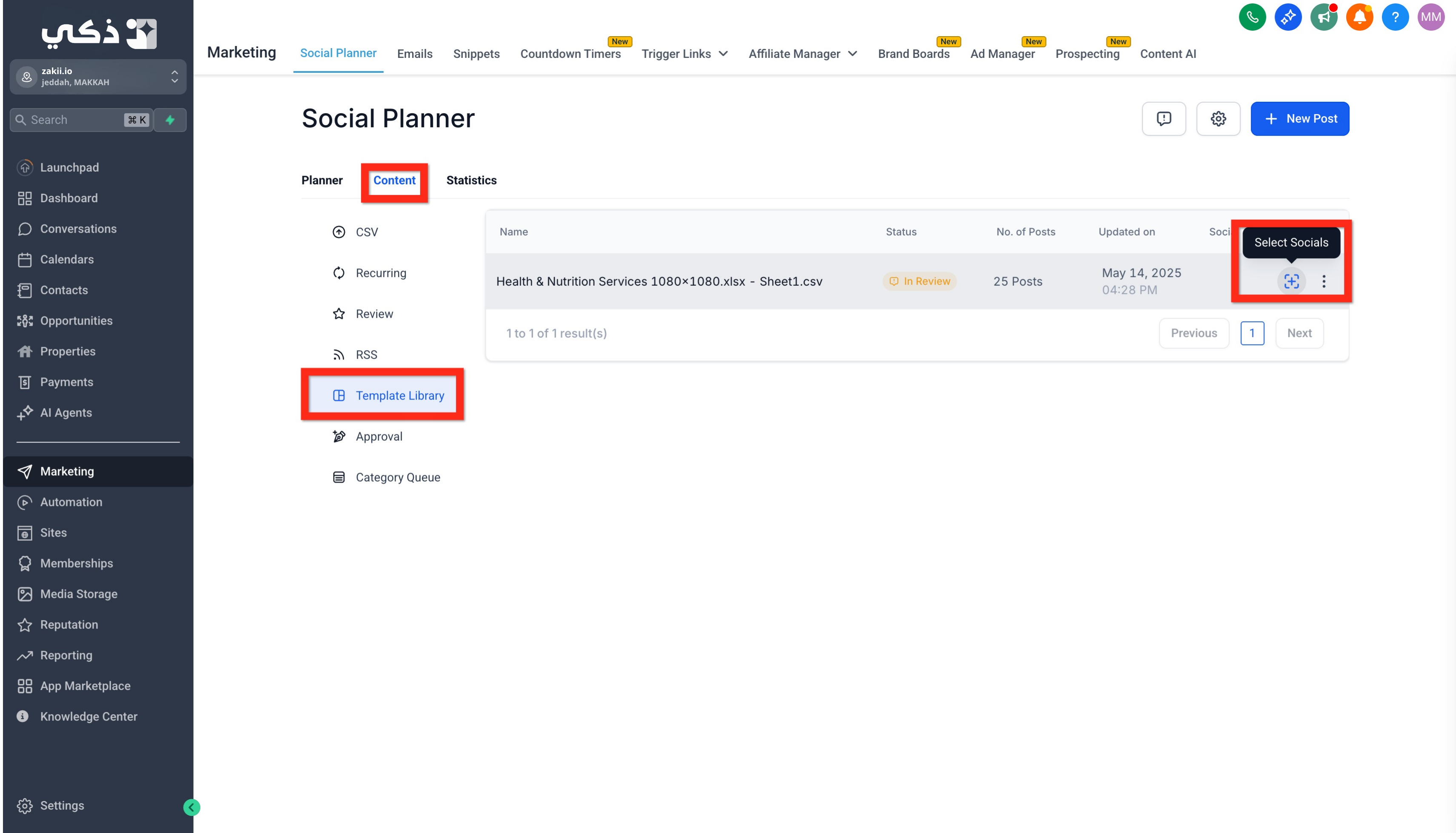Expand the zakii.io account switcher

pos(98,76)
